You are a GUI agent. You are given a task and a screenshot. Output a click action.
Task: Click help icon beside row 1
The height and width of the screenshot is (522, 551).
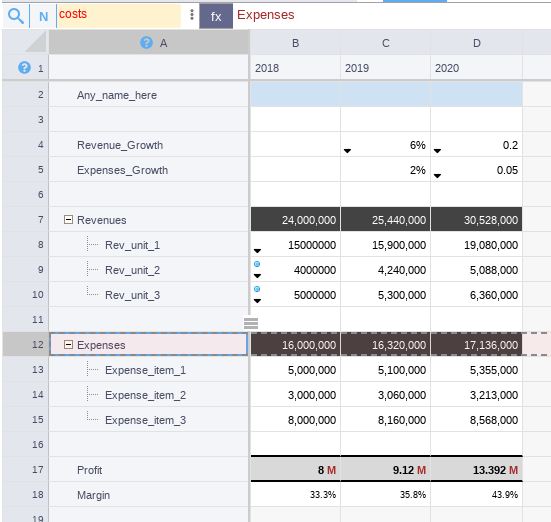[x=24, y=67]
